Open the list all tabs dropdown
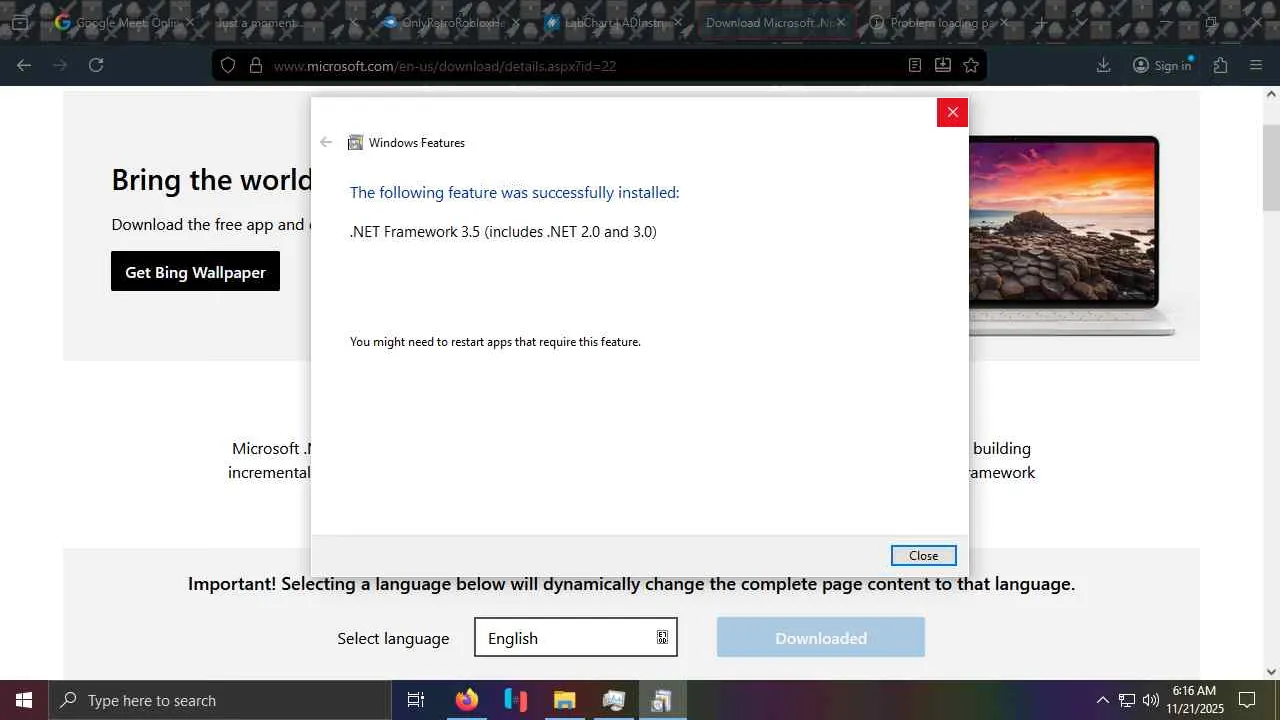The height and width of the screenshot is (720, 1280). (1081, 22)
